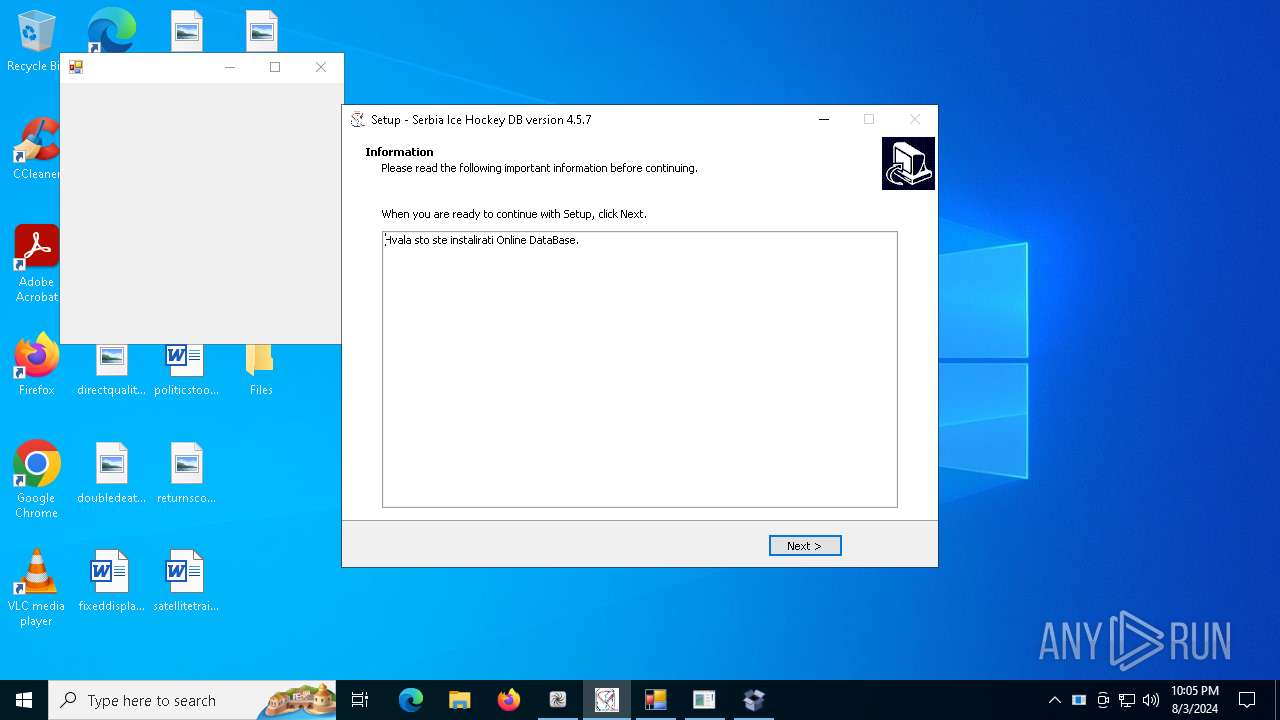Select the Adobe Acrobat desktop shortcut
Viewport: 1280px width, 720px height.
[36, 264]
